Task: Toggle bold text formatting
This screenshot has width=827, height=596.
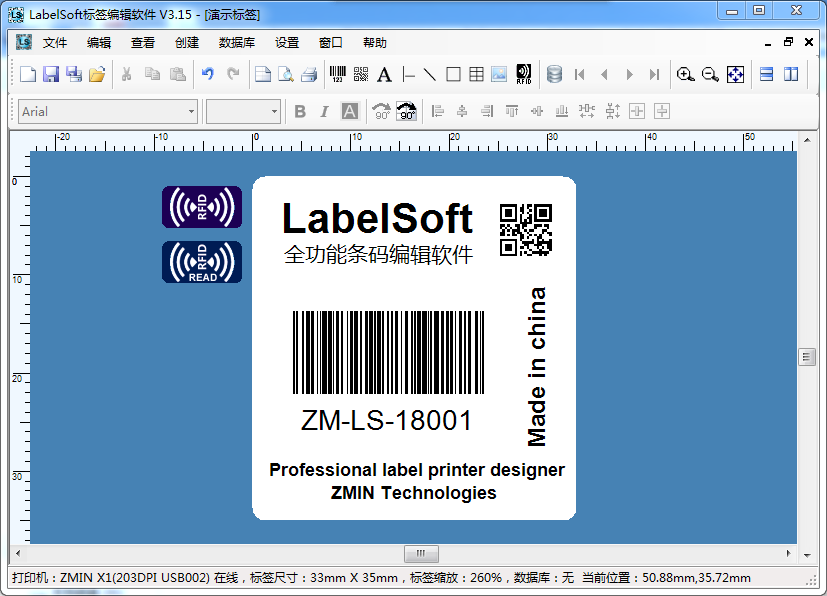Action: pos(300,111)
